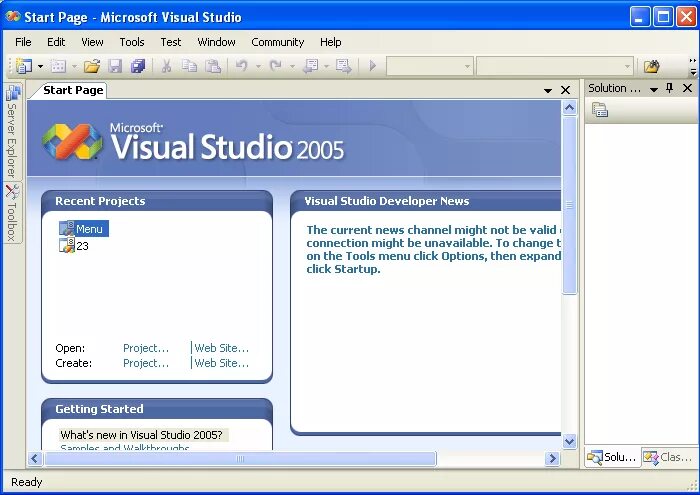Open the Redo history dropdown arrow
The width and height of the screenshot is (700, 495).
coord(292,67)
